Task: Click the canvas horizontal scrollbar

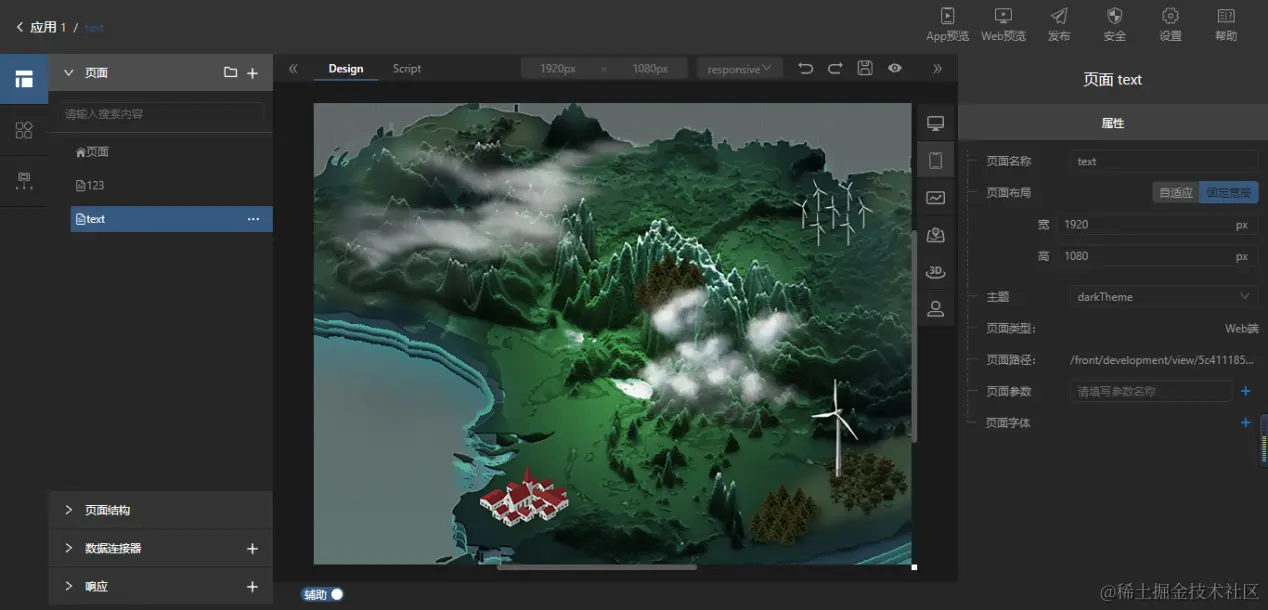Action: [x=596, y=567]
